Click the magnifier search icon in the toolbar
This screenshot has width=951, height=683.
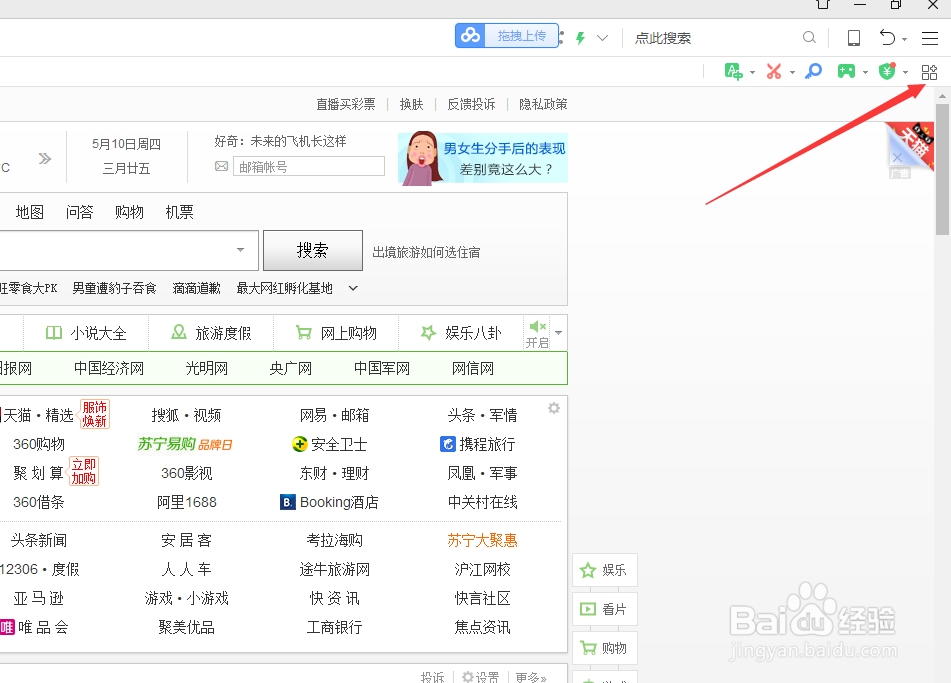(x=809, y=38)
